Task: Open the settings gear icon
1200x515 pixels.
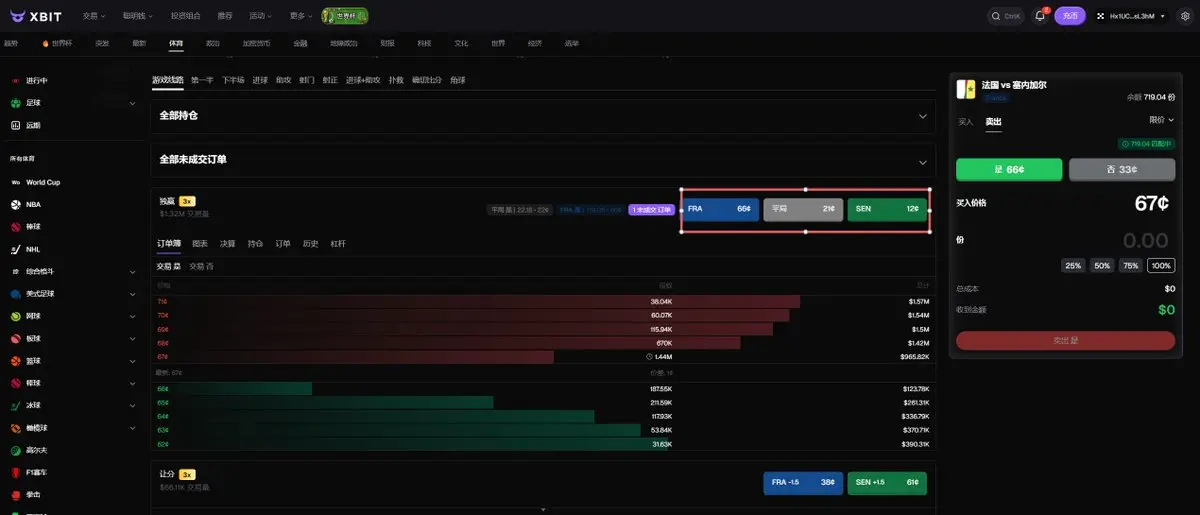Action: pyautogui.click(x=1185, y=16)
